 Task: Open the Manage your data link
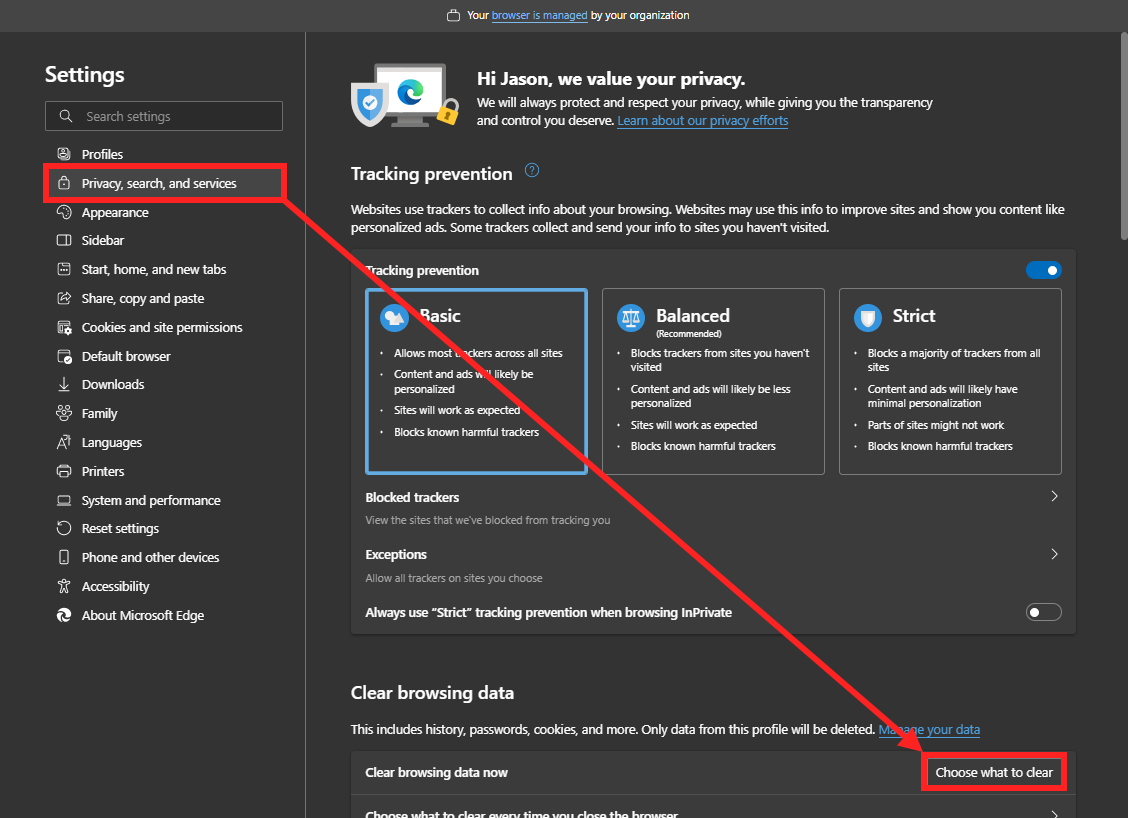[x=929, y=729]
